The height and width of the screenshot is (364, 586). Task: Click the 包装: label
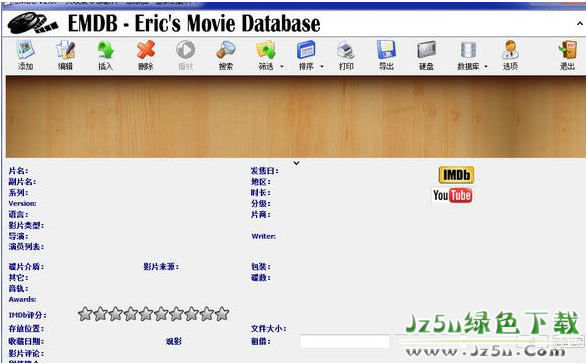pos(261,266)
